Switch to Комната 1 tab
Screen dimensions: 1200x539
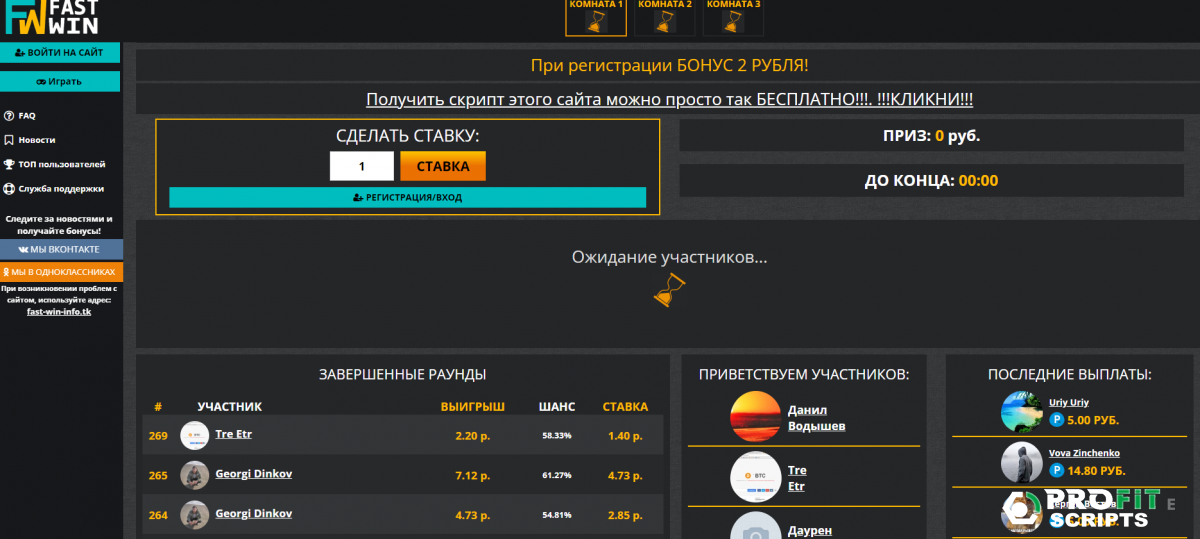[x=596, y=18]
